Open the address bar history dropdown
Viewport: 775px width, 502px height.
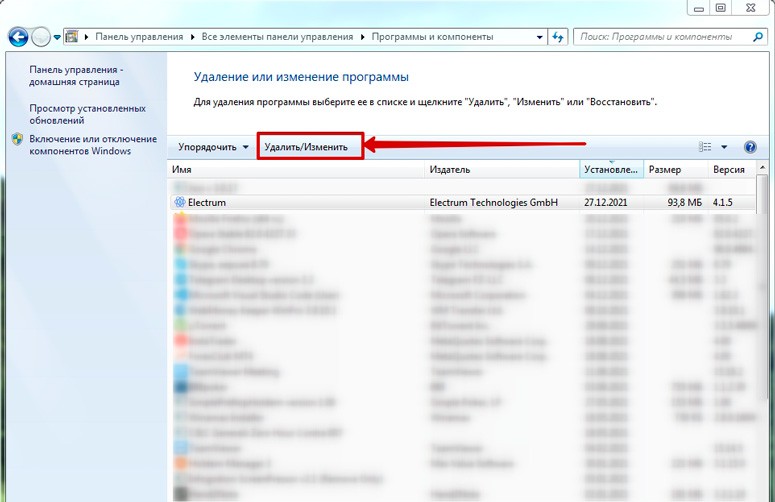coord(539,37)
